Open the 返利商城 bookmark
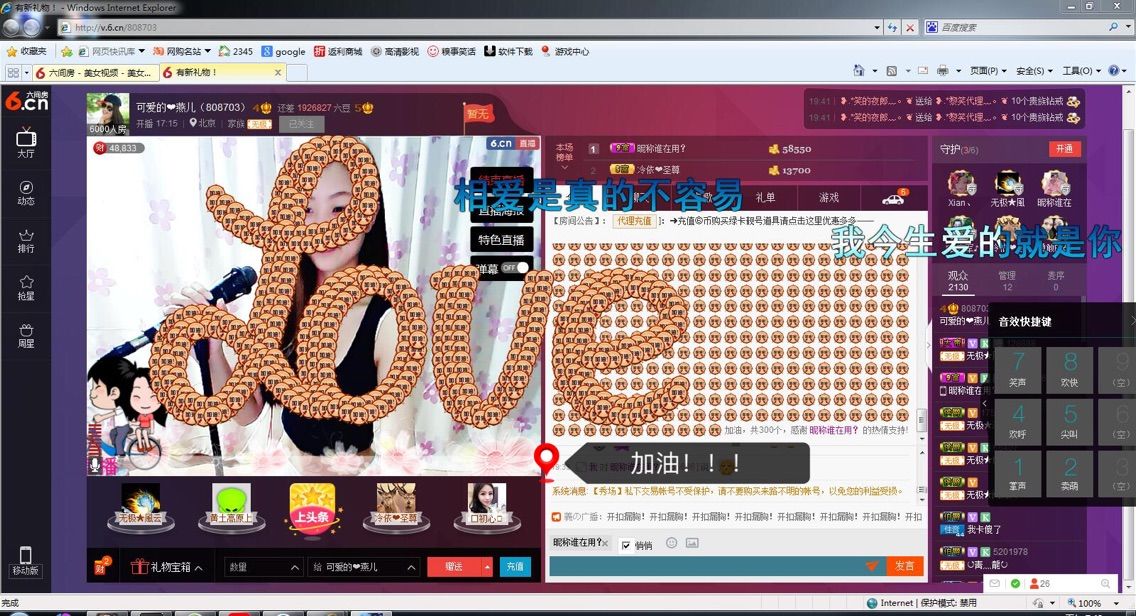Viewport: 1136px width, 616px height. coord(338,51)
